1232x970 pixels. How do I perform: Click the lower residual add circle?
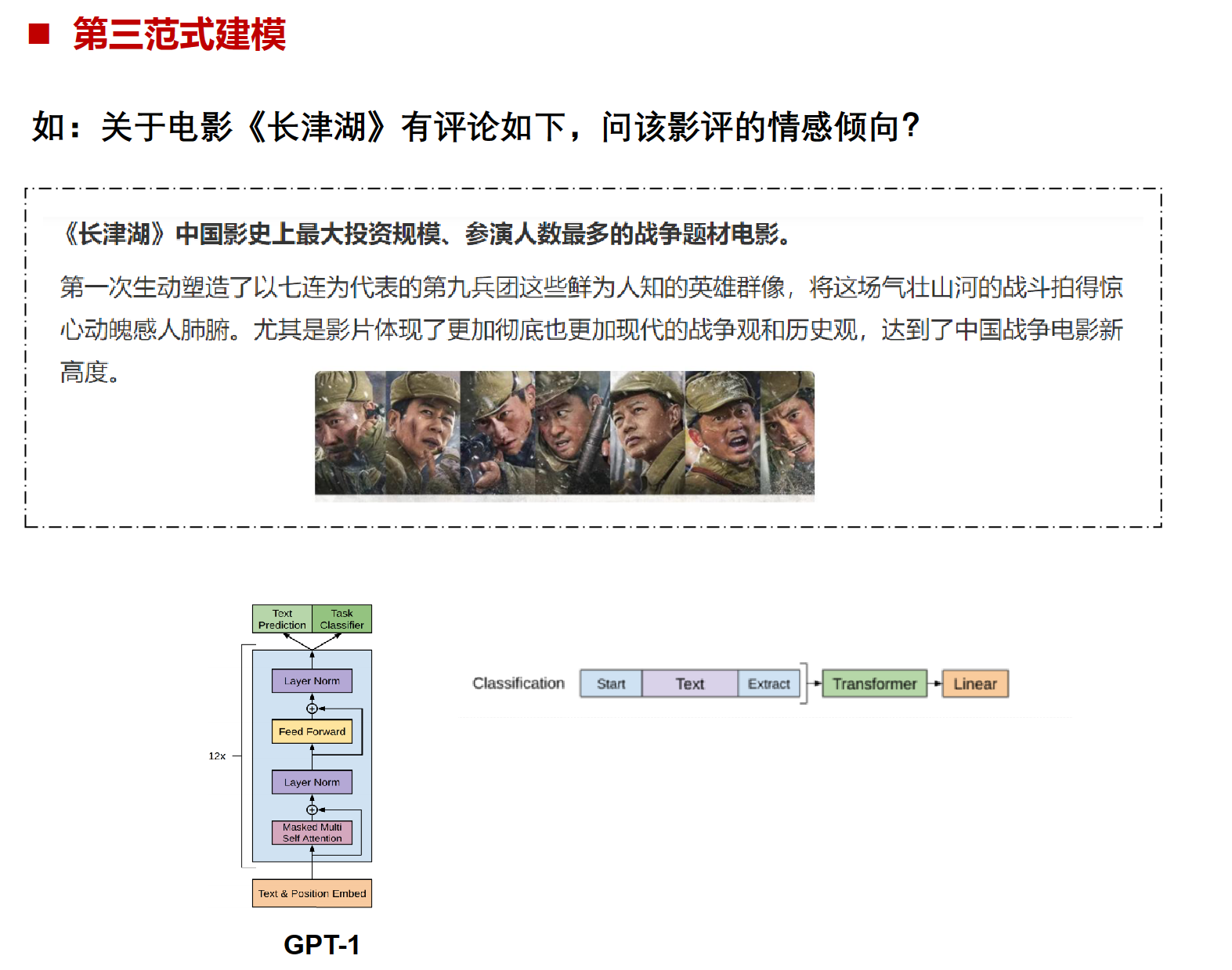(x=312, y=810)
